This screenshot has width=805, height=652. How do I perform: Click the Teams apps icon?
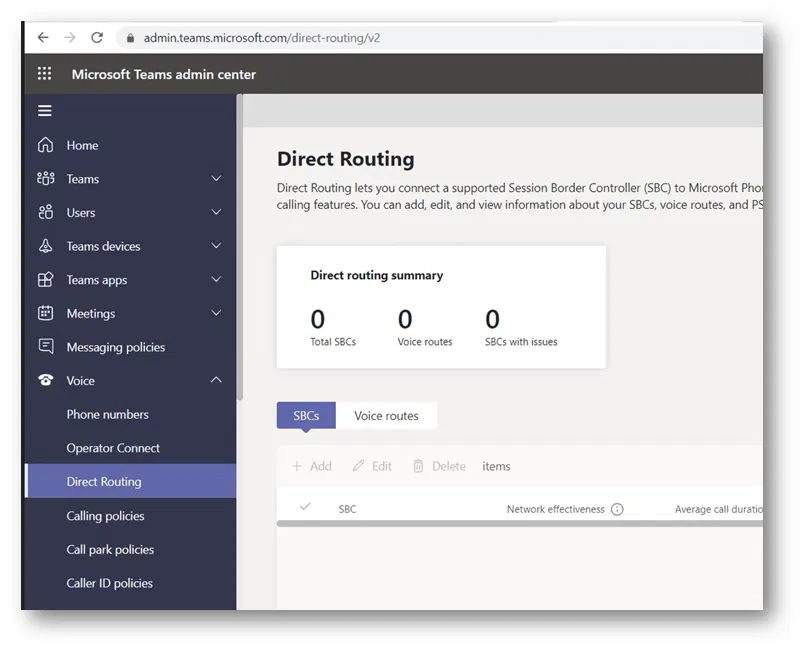pos(45,280)
